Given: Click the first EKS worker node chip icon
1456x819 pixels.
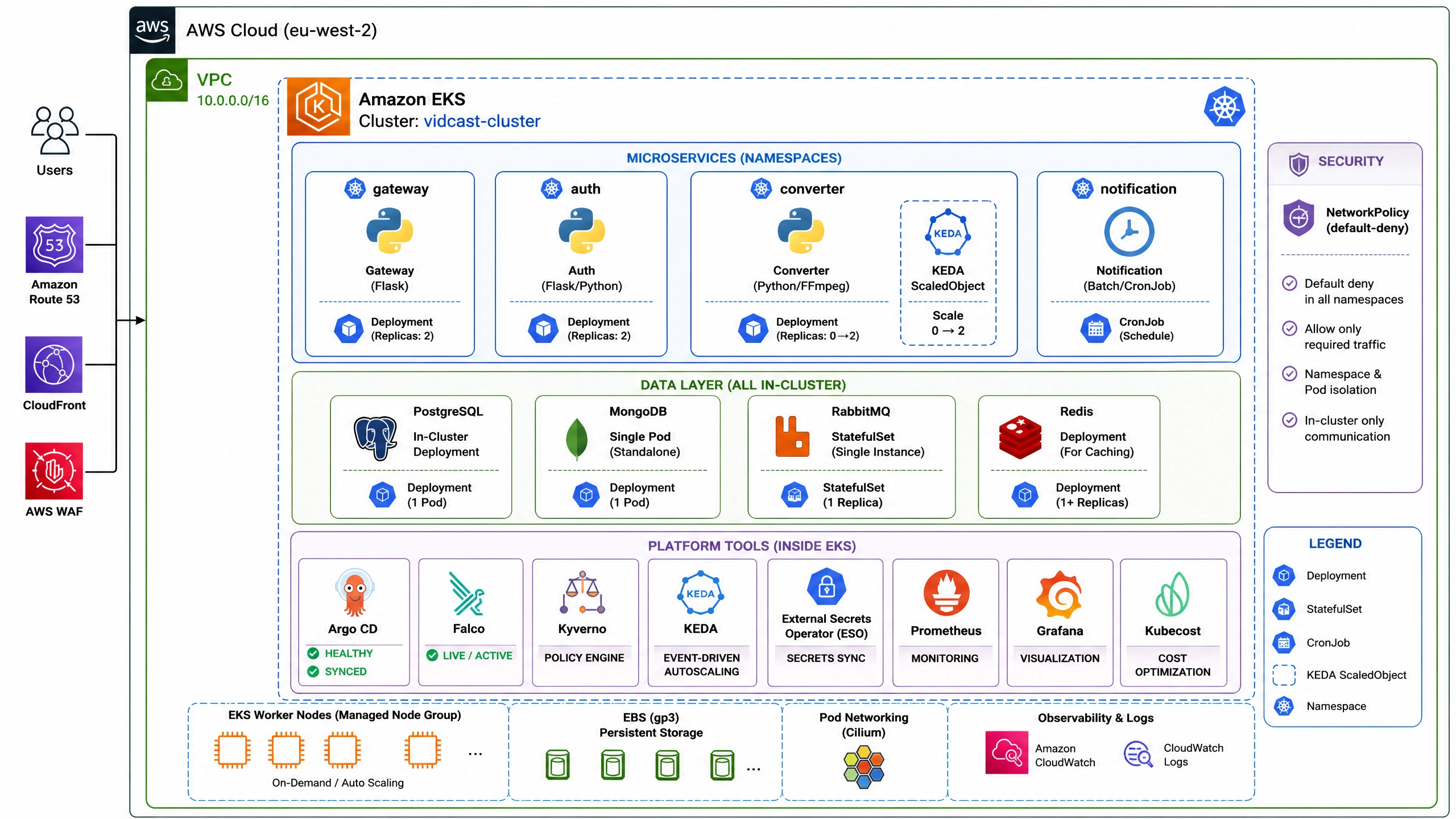Looking at the screenshot, I should pyautogui.click(x=232, y=751).
